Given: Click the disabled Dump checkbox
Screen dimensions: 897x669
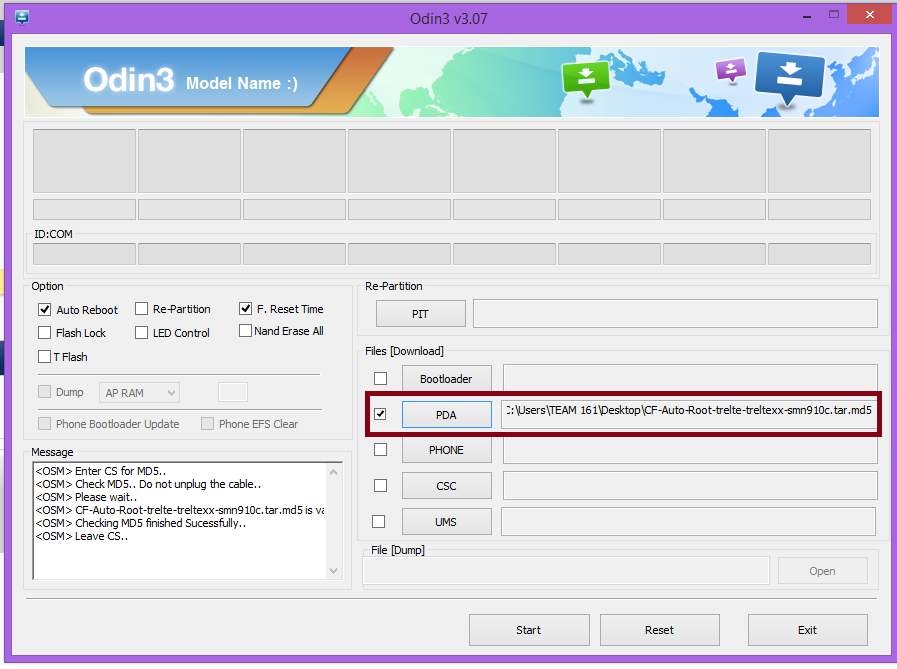Looking at the screenshot, I should [44, 391].
